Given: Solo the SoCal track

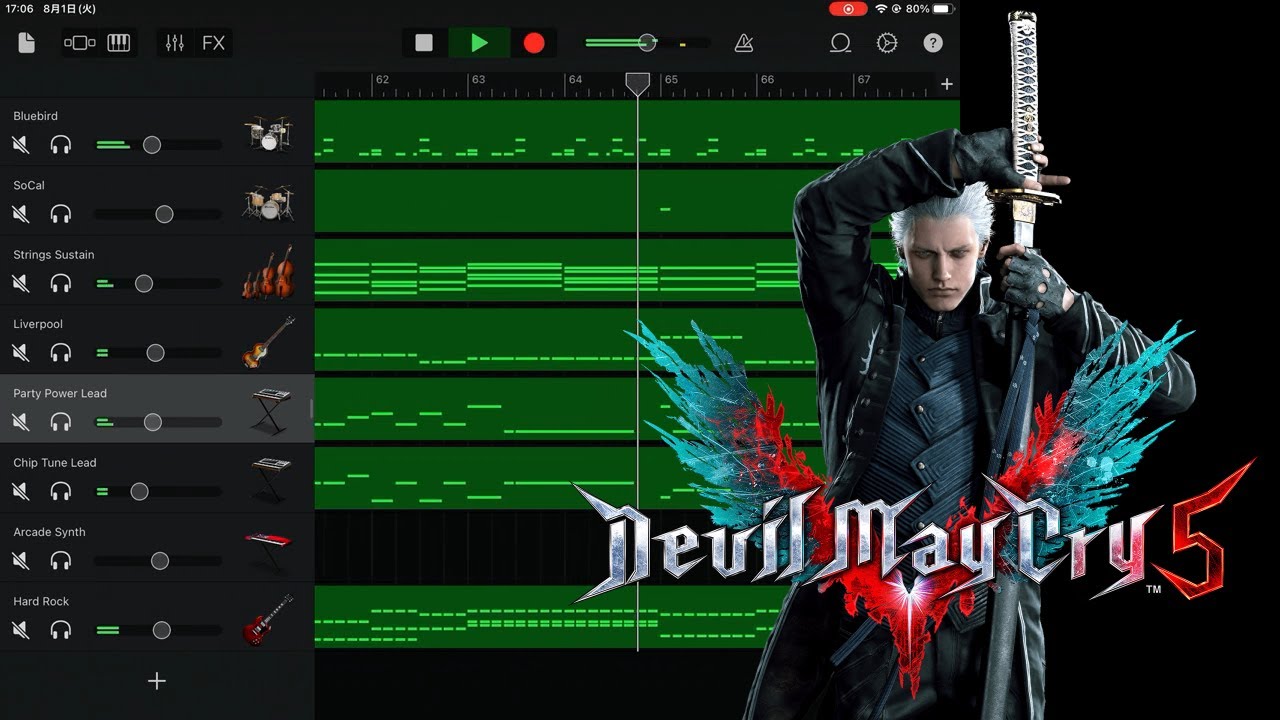Looking at the screenshot, I should (61, 214).
